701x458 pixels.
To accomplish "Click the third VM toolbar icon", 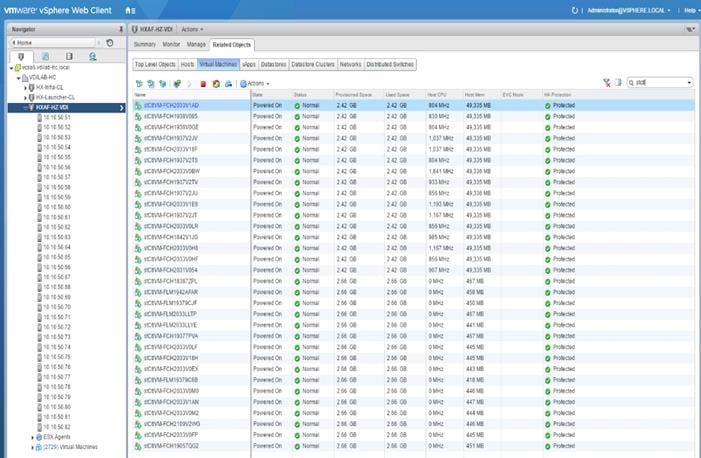I will (162, 84).
